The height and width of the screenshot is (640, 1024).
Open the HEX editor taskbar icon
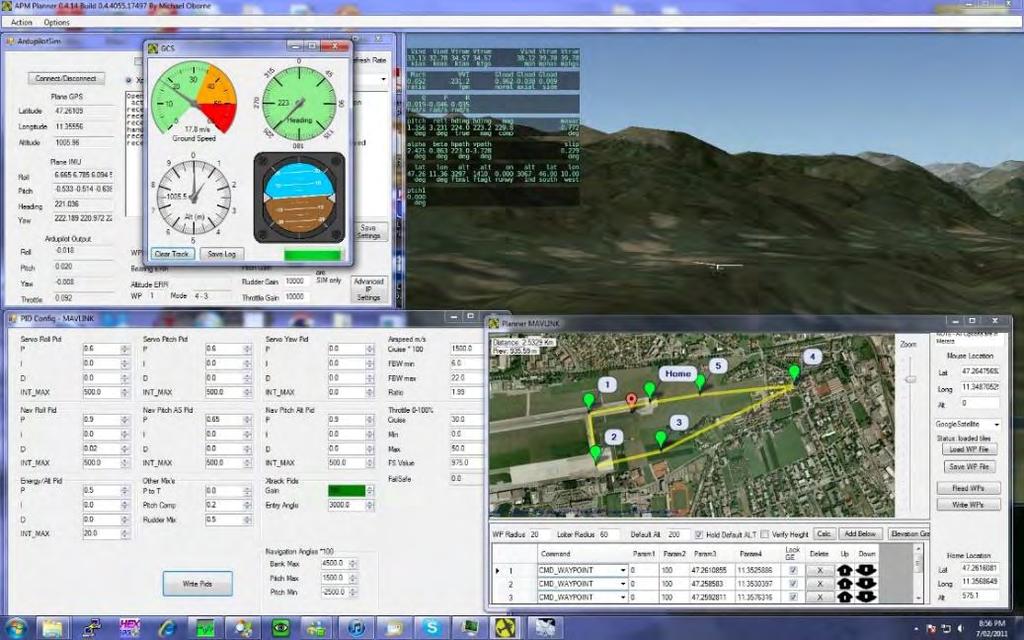tap(130, 628)
